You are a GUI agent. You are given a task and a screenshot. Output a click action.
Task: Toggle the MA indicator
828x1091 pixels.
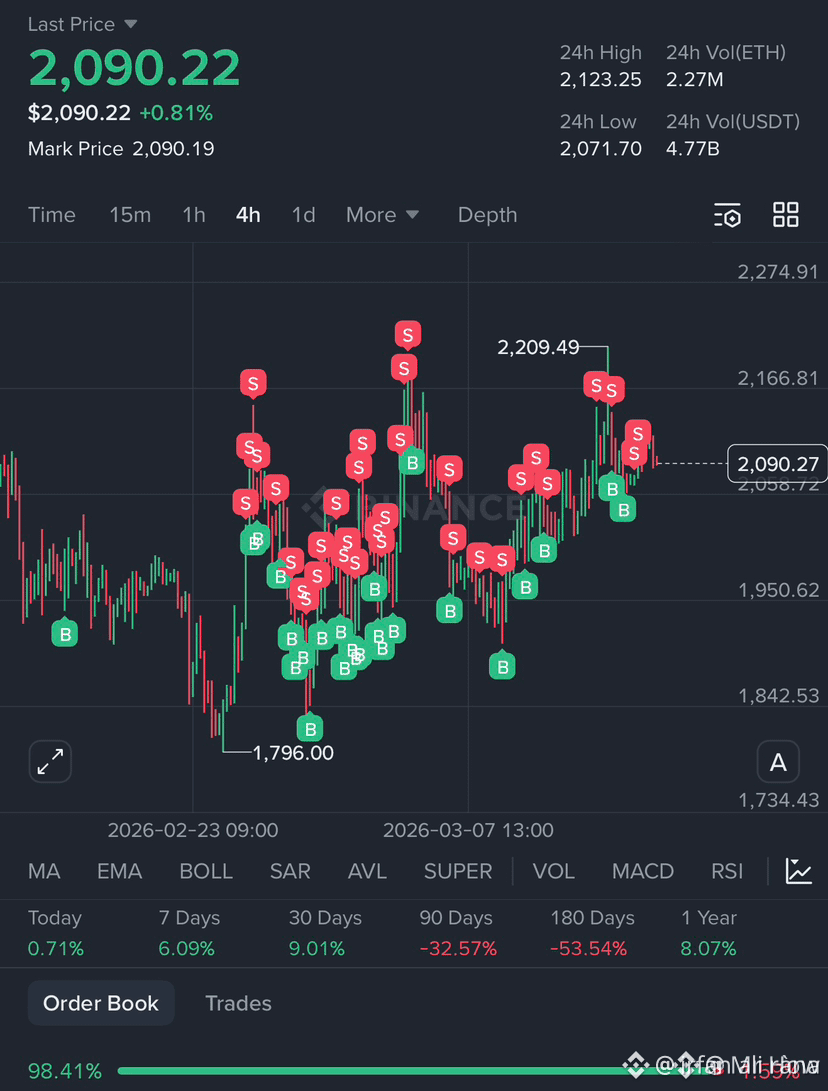44,871
